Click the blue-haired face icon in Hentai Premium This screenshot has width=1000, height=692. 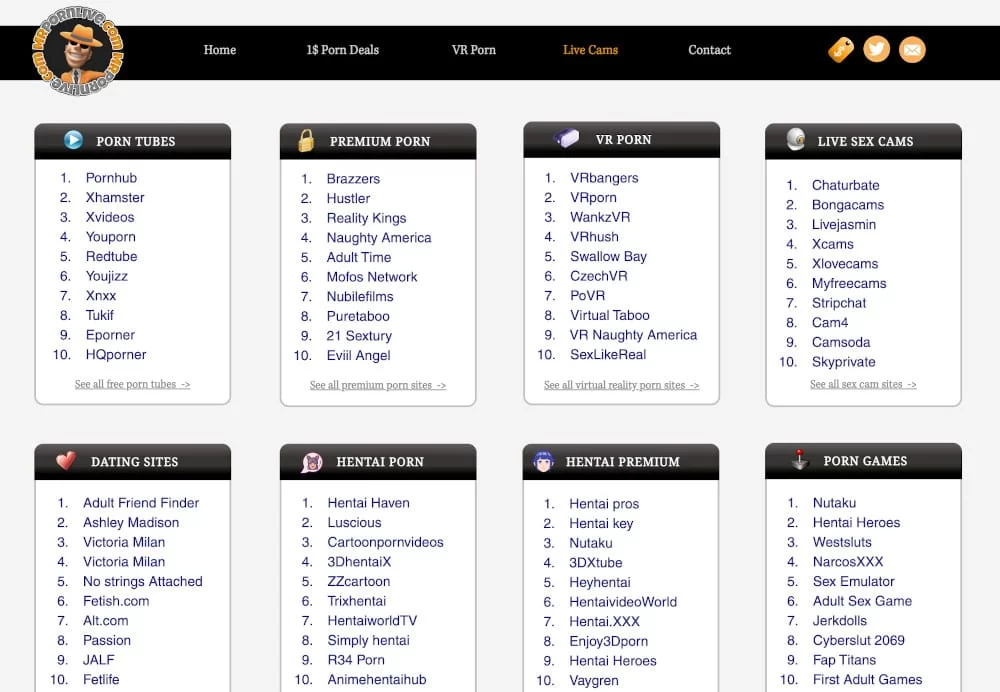point(543,460)
